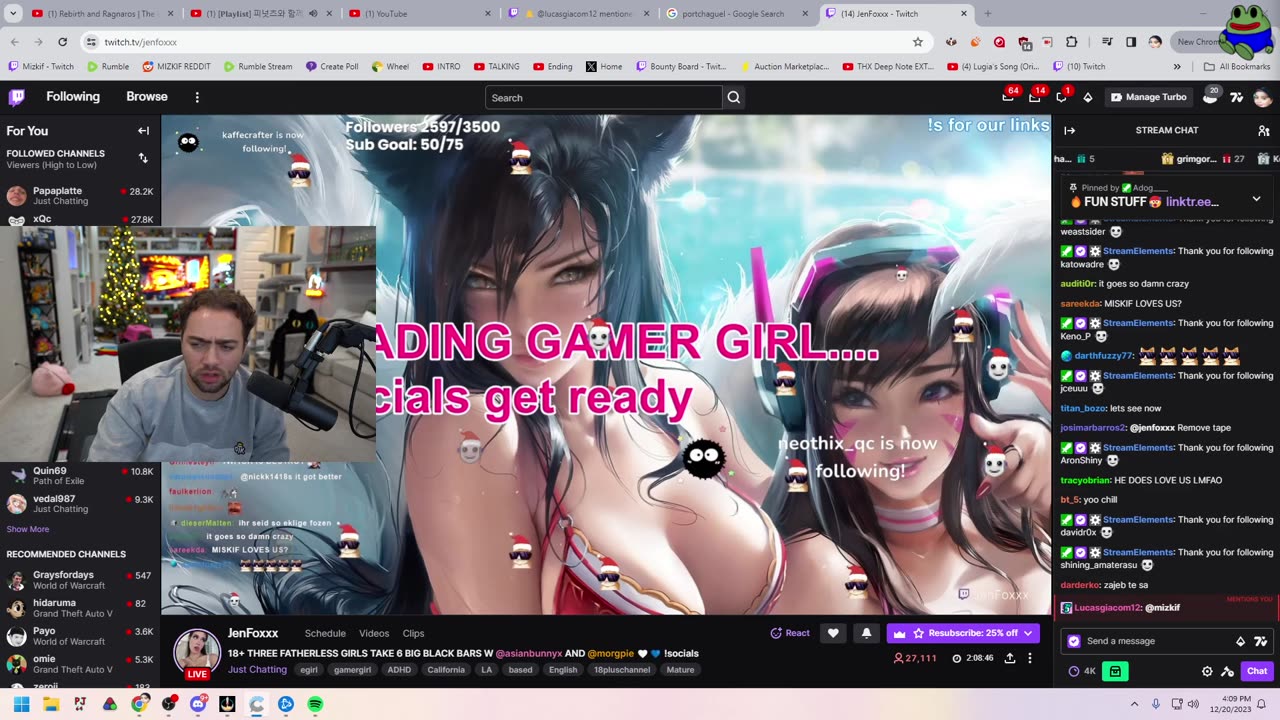Open the Turbo hat icon with 20 badge
The width and height of the screenshot is (1280, 720).
click(x=1210, y=97)
